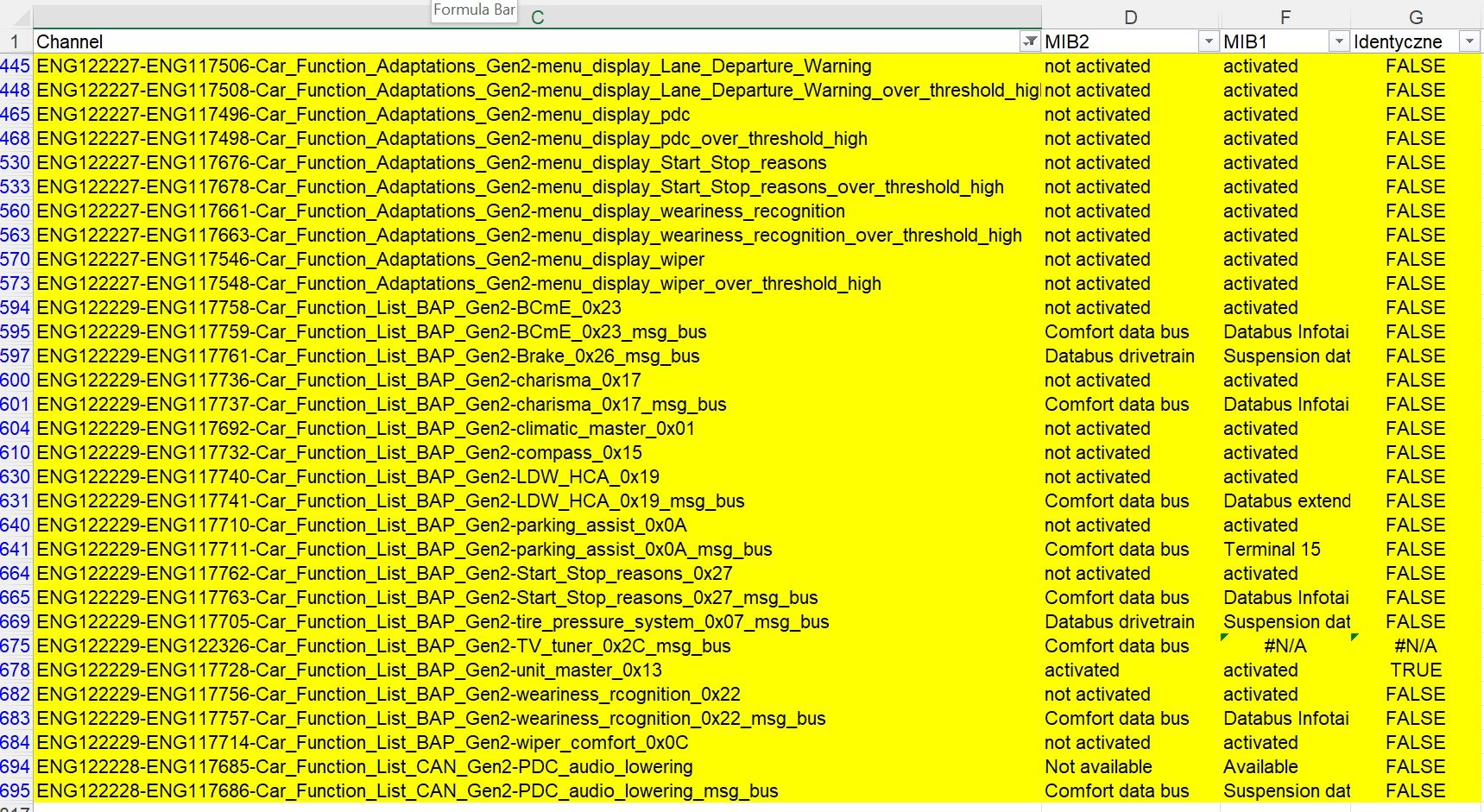Select column D header

(1130, 17)
